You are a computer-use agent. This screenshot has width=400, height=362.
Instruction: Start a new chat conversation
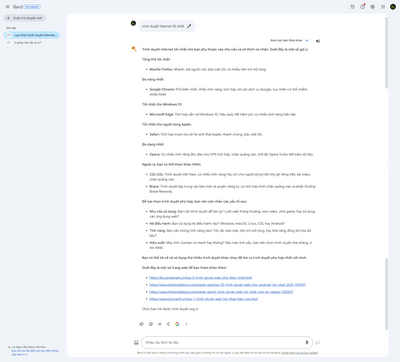point(25,18)
